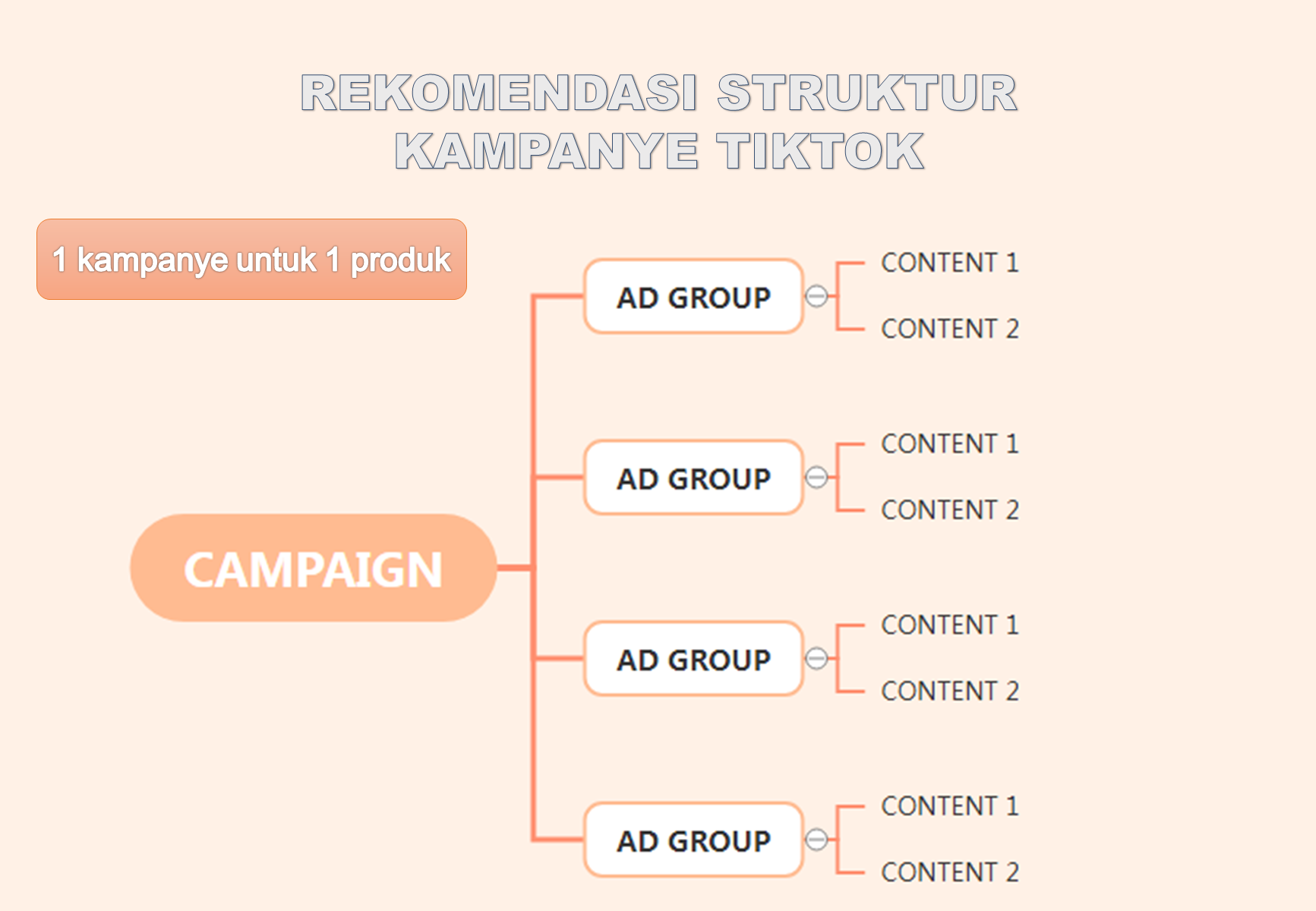
Task: Click CONTENT 2 under fourth AD GROUP
Action: point(950,872)
